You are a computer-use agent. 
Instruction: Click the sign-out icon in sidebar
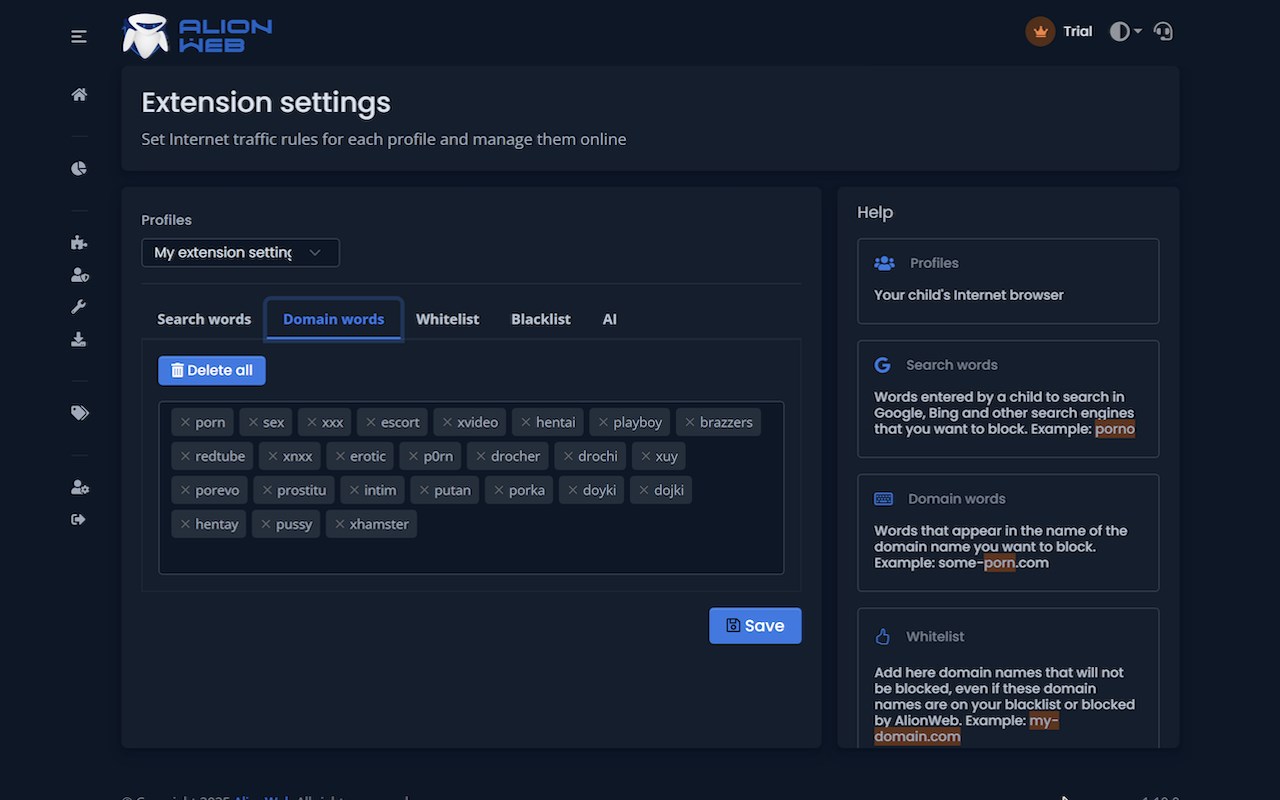click(x=79, y=519)
